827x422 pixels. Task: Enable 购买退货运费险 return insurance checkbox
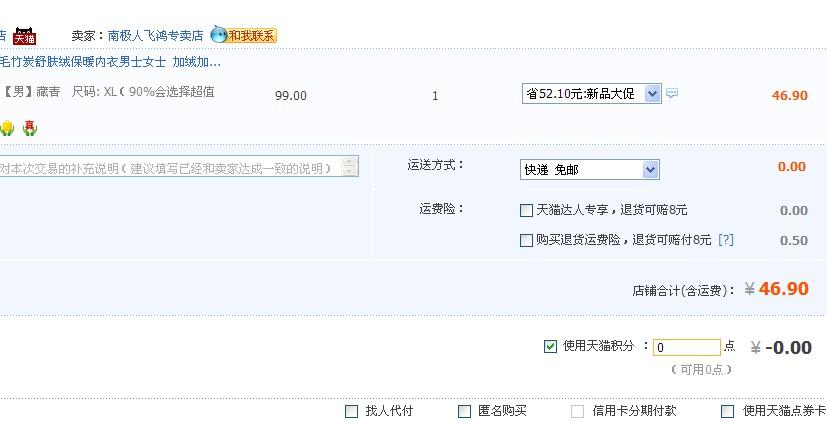[527, 240]
